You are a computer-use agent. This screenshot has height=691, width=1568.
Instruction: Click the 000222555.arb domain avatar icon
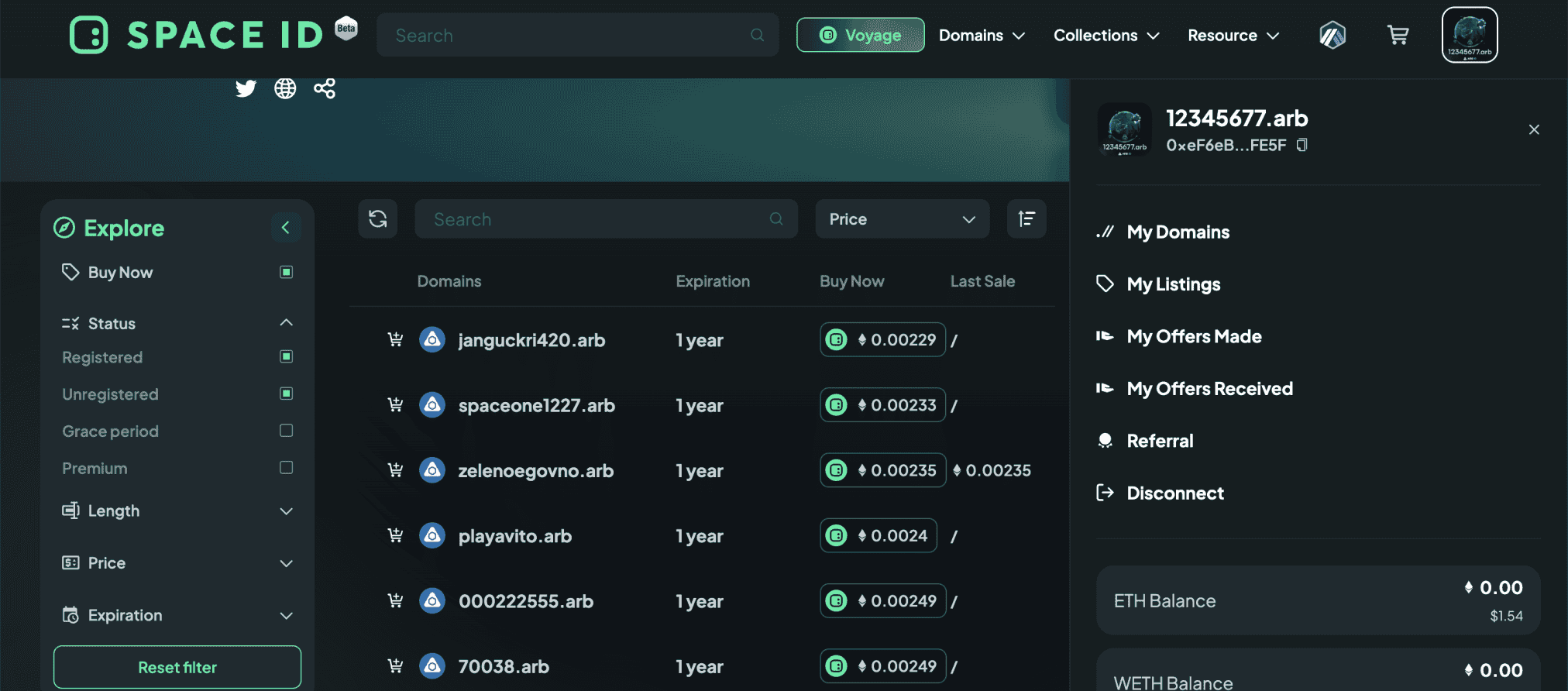pyautogui.click(x=432, y=600)
